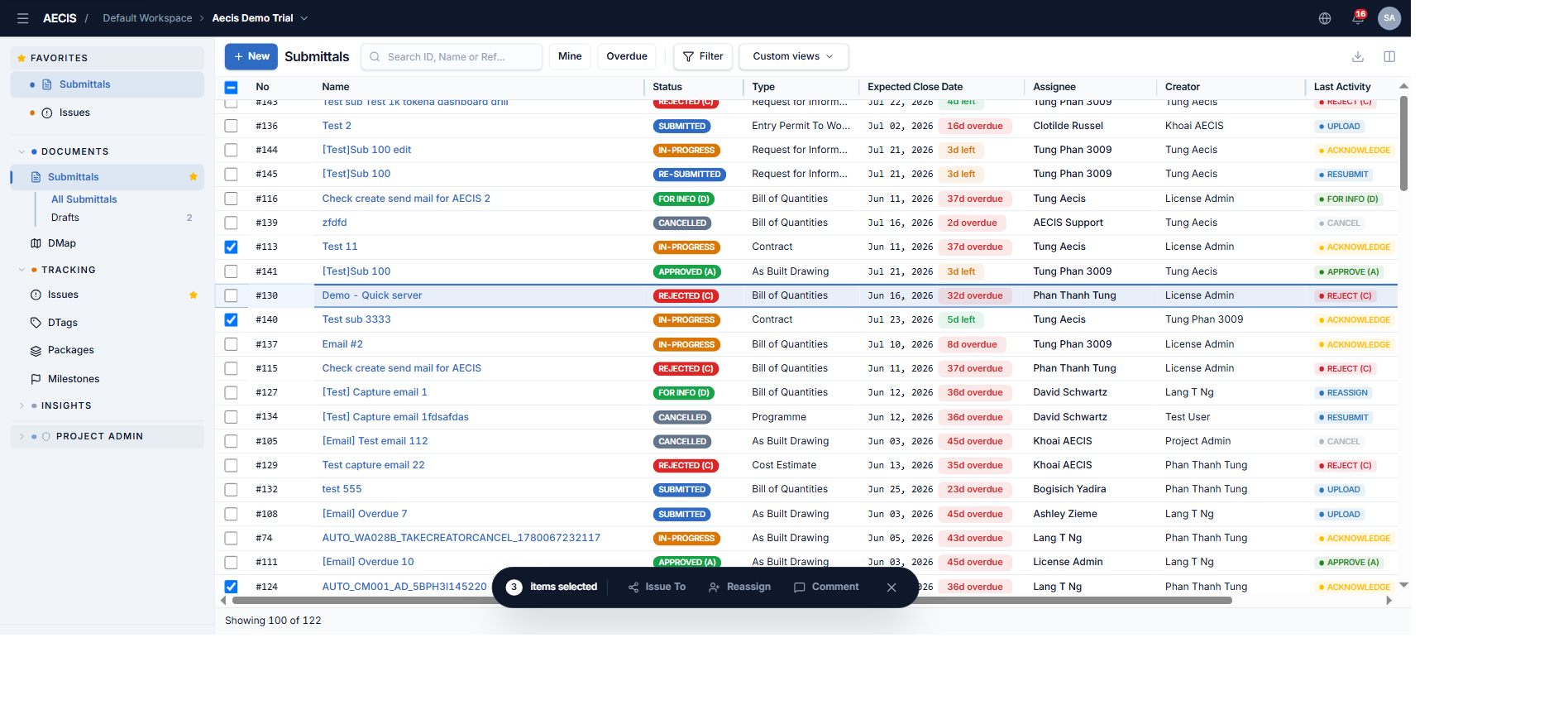Open the notifications bell

pos(1358,18)
